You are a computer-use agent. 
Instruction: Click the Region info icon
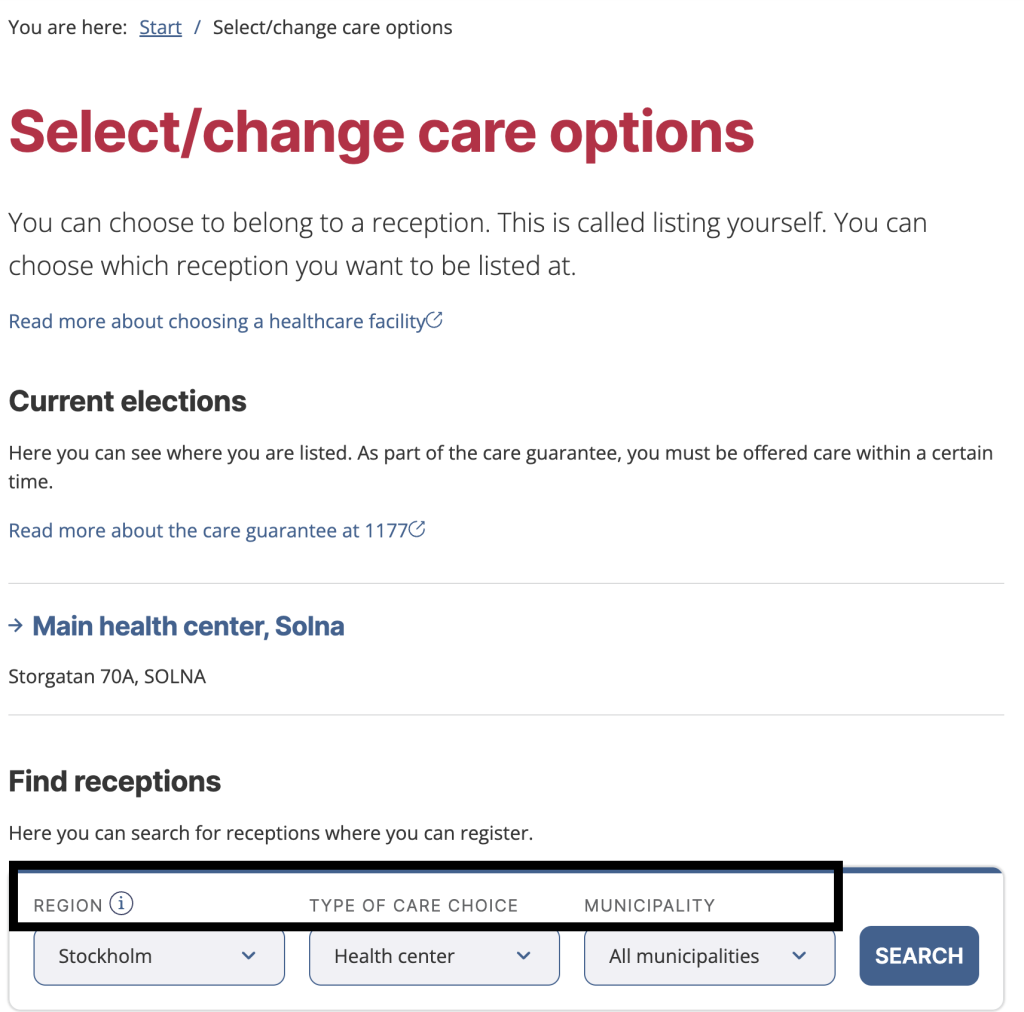pos(121,904)
